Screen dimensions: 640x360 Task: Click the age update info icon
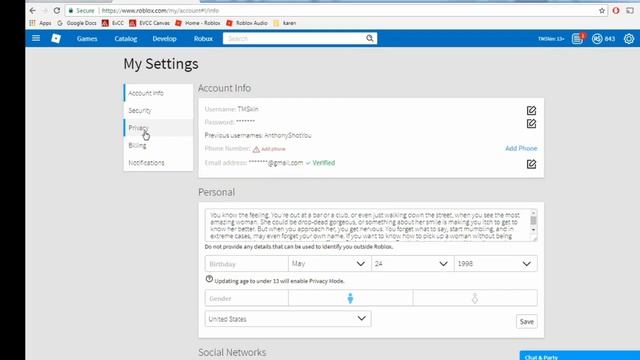click(209, 279)
